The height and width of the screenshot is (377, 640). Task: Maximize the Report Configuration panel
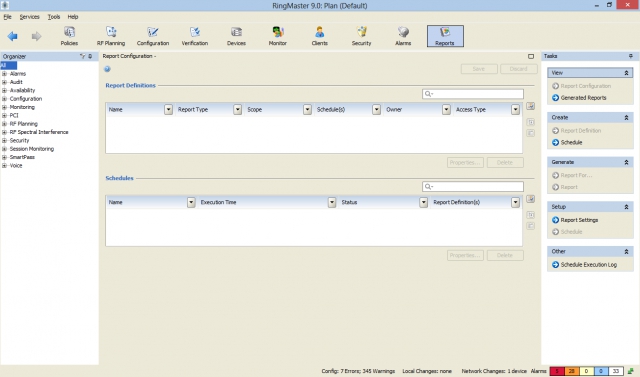pos(531,56)
